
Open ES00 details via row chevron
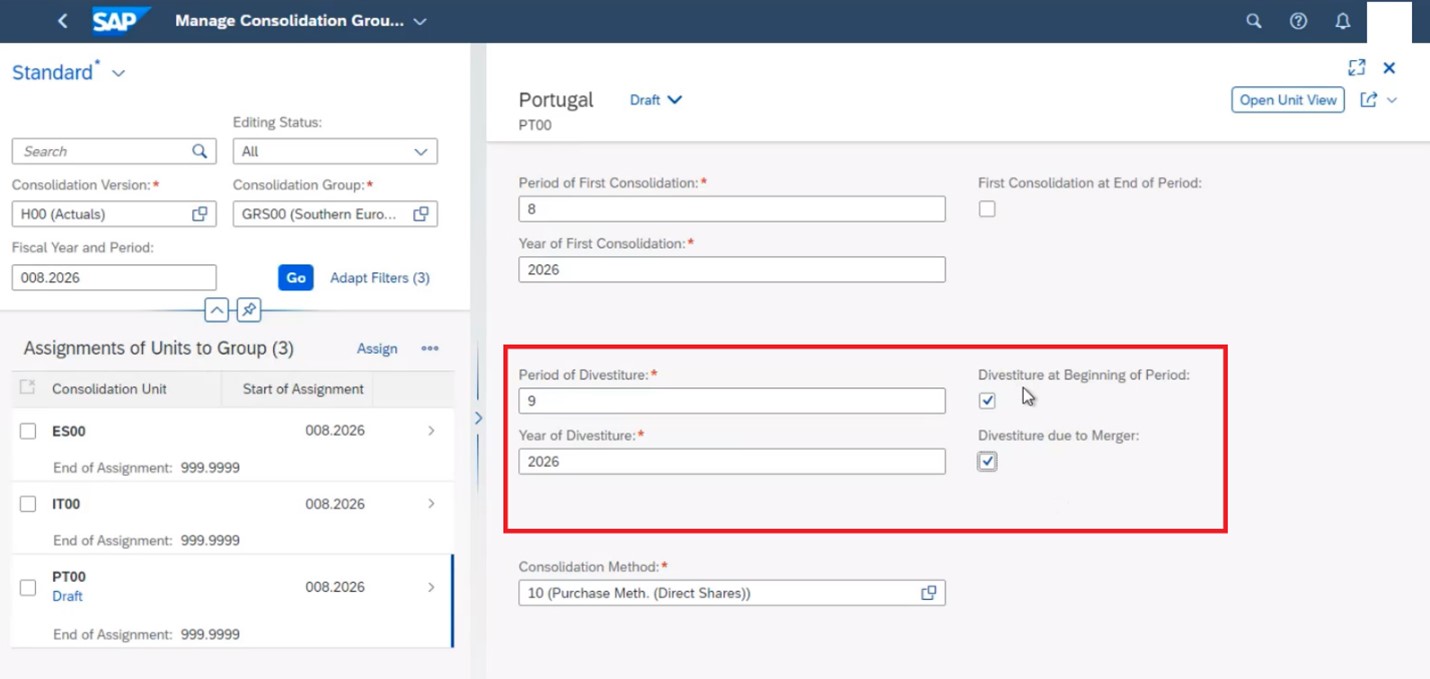coord(431,431)
